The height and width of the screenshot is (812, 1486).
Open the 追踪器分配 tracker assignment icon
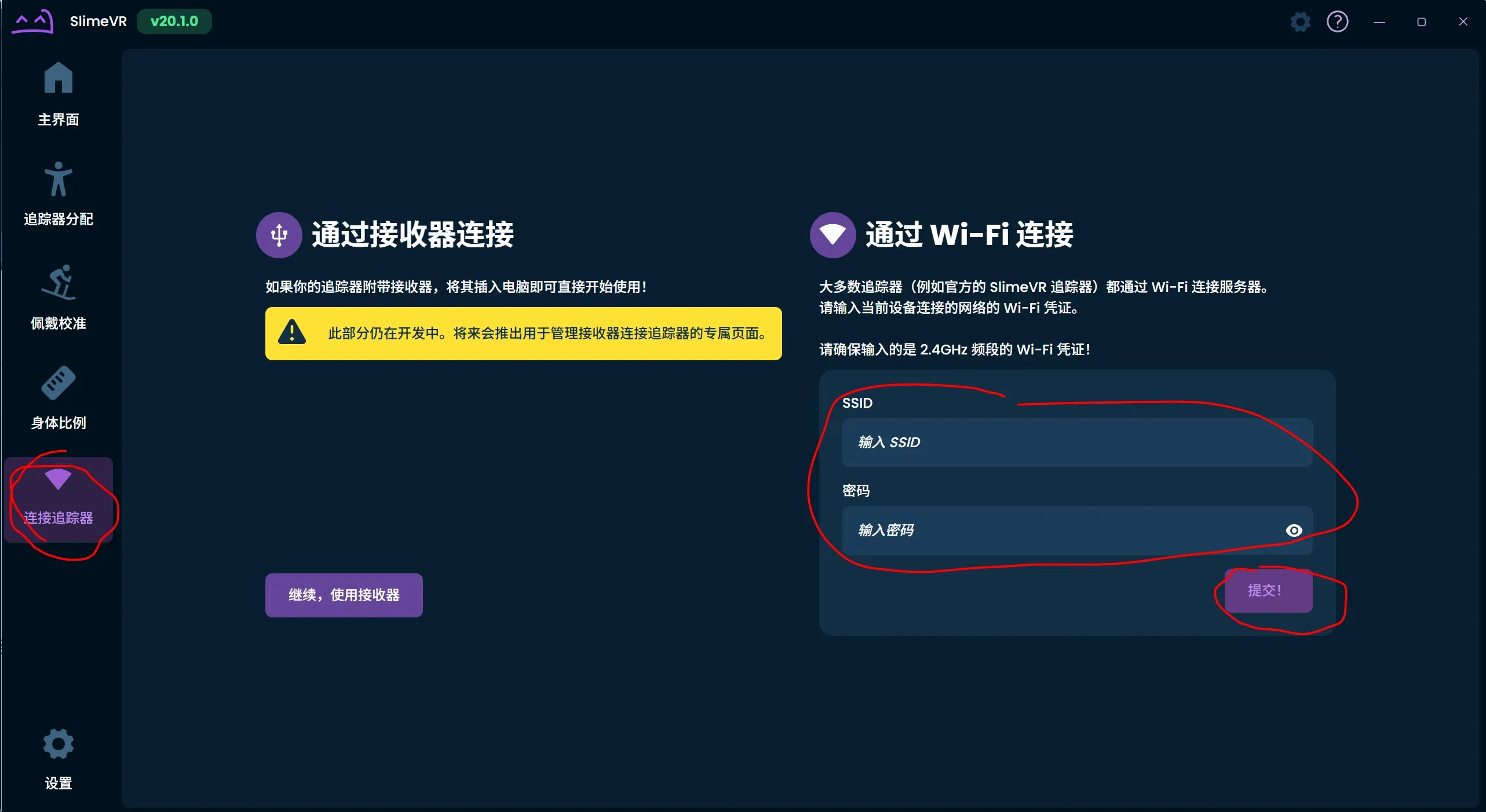[59, 179]
